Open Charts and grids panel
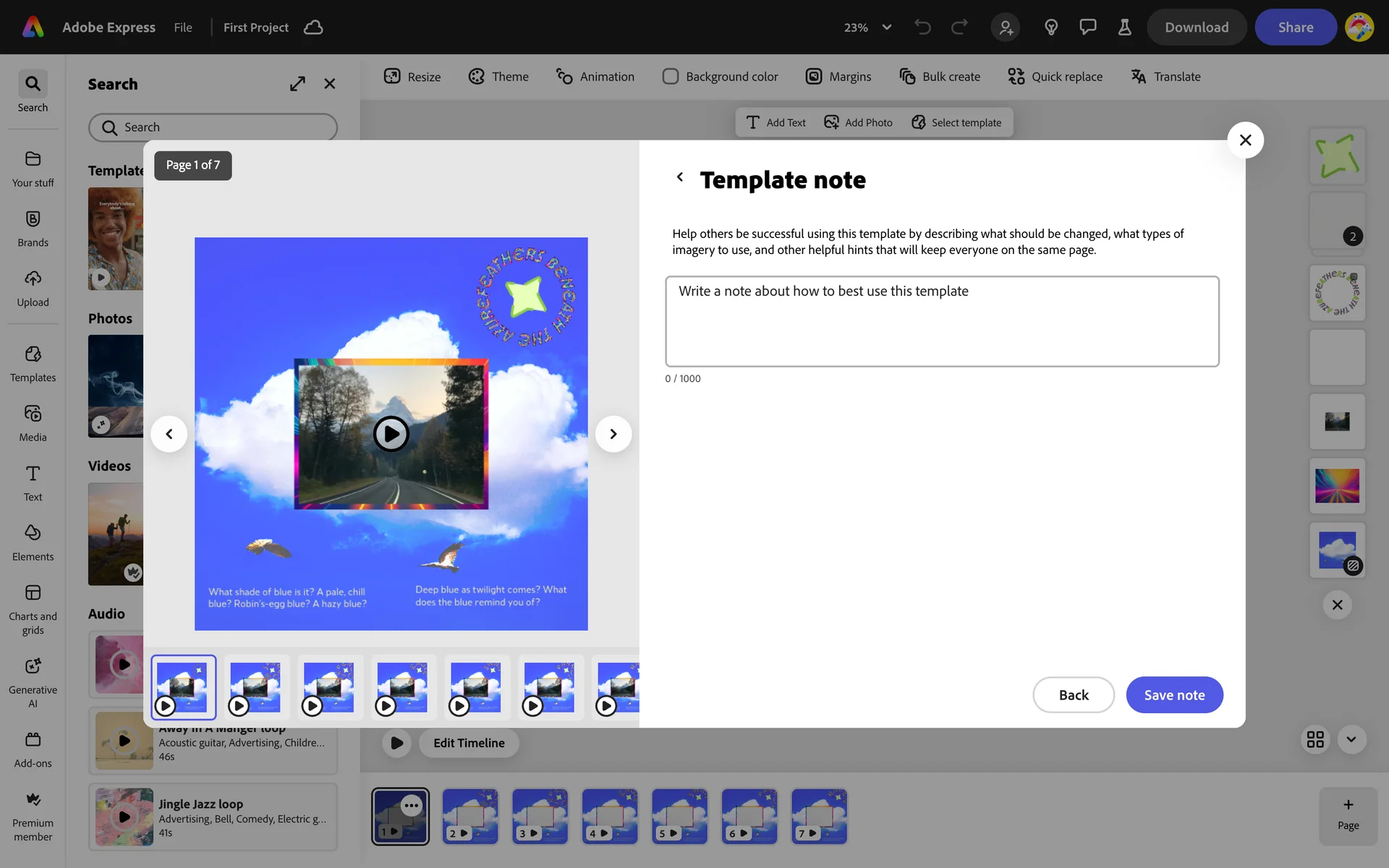1389x868 pixels. tap(33, 609)
